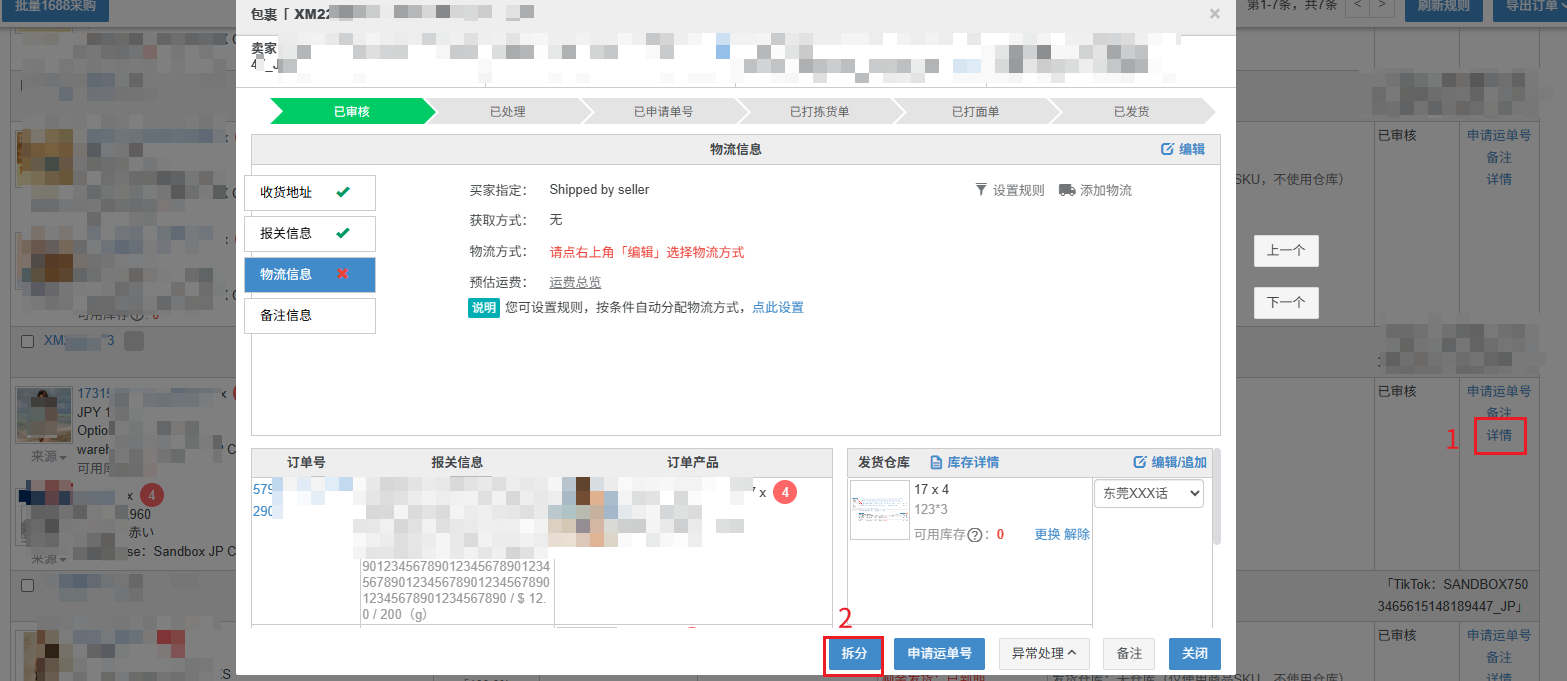Click the 已发货 progress step
Viewport: 1567px width, 681px height.
(1131, 111)
